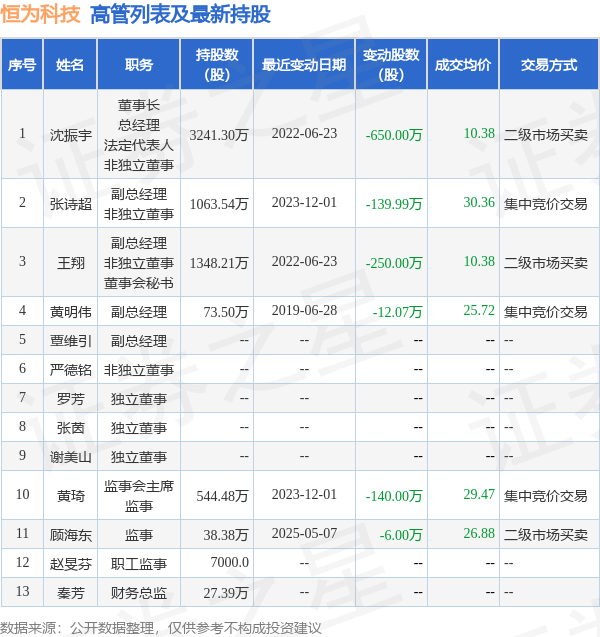600x637 pixels.
Task: Select the name 秦芳
Action: point(71,593)
